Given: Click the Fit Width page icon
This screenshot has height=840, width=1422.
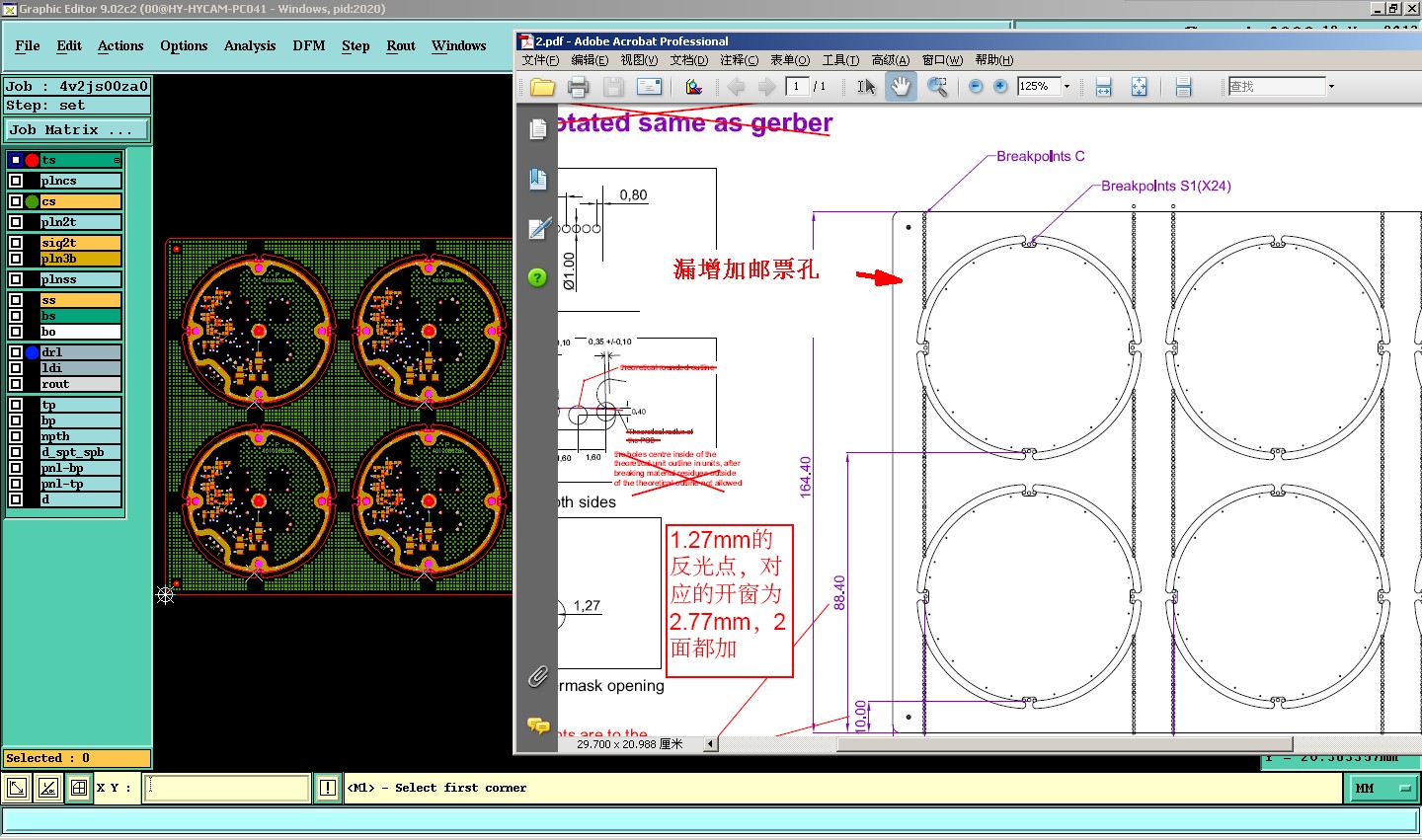Looking at the screenshot, I should coord(1104,87).
